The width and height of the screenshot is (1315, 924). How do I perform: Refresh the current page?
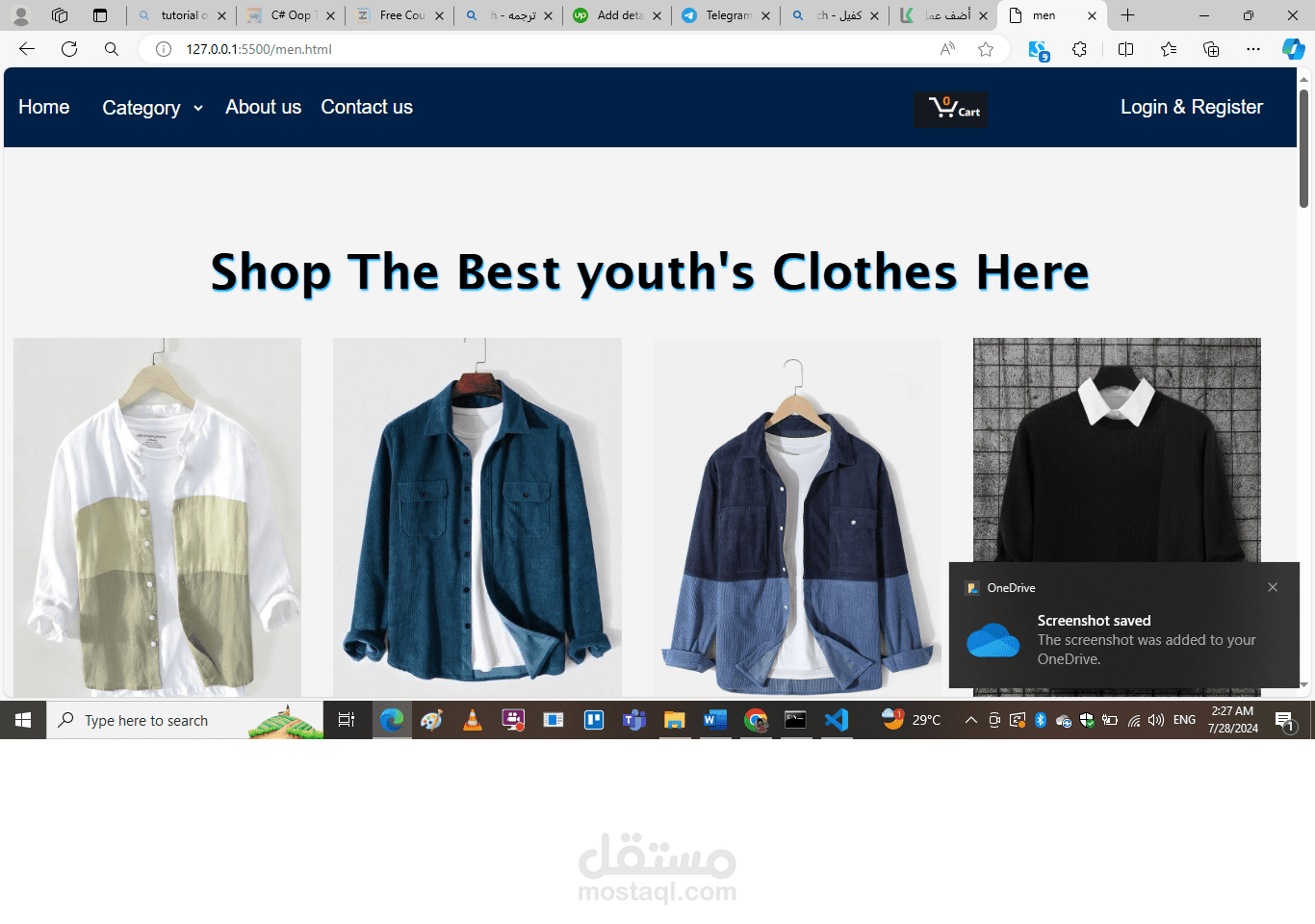[69, 49]
